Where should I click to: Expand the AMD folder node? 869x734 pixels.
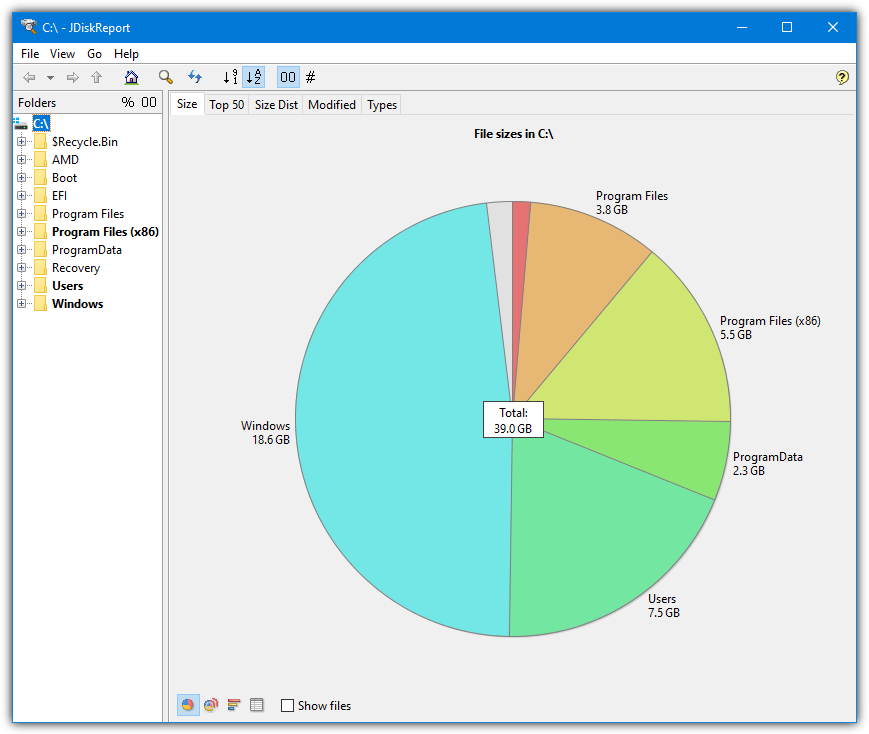(x=22, y=160)
